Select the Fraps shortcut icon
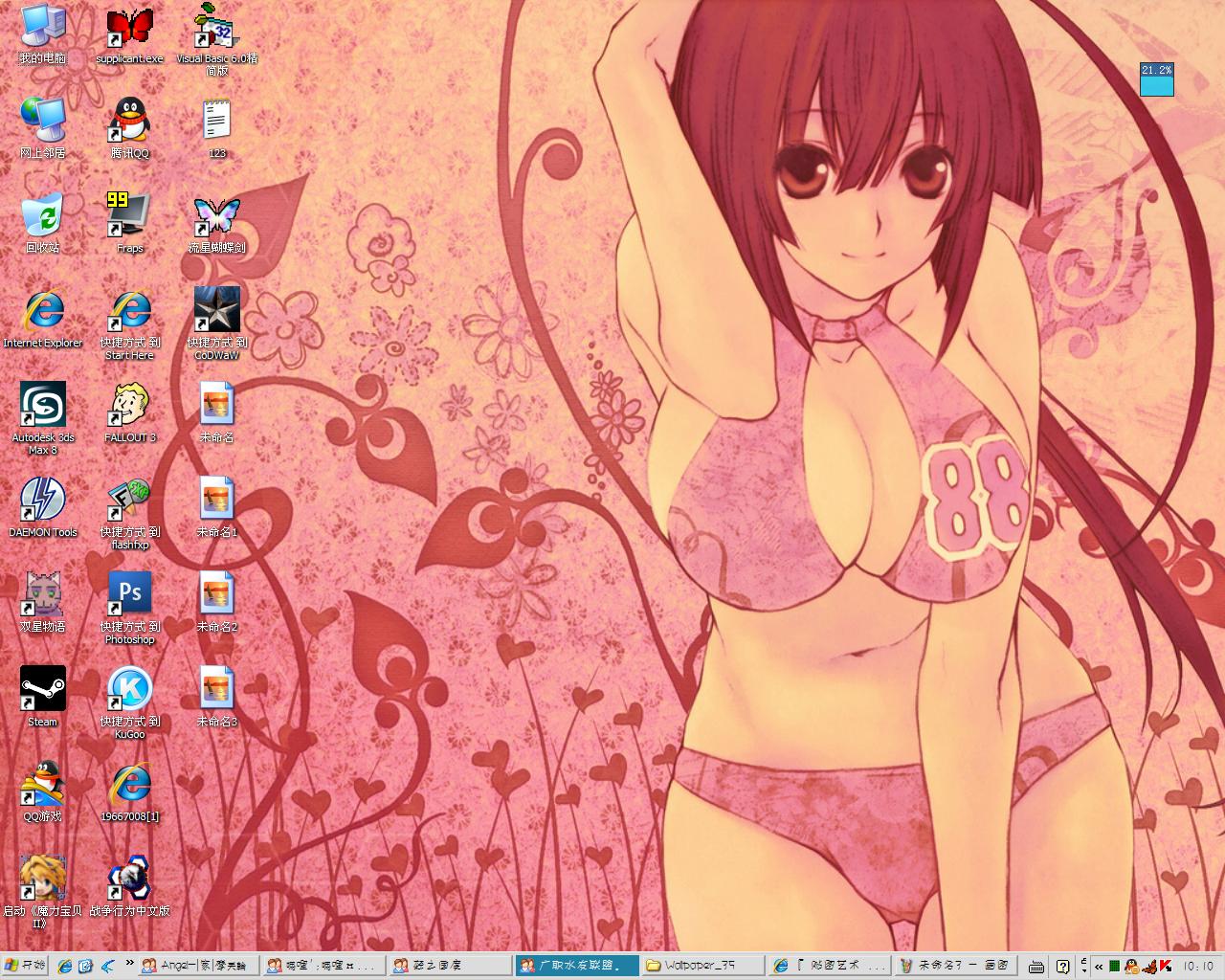The image size is (1225, 980). 129,223
